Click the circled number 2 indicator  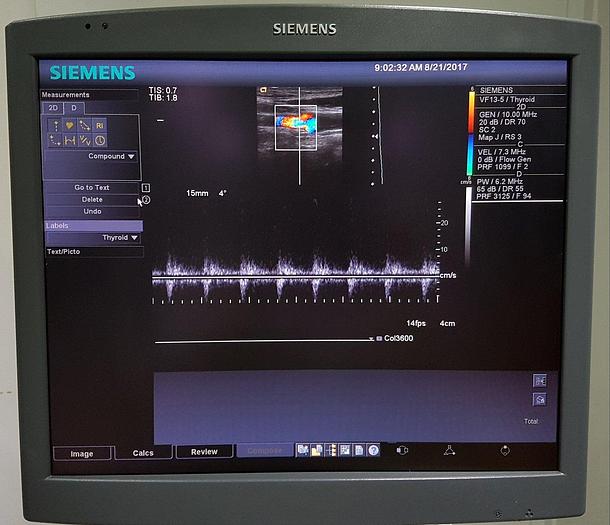146,200
